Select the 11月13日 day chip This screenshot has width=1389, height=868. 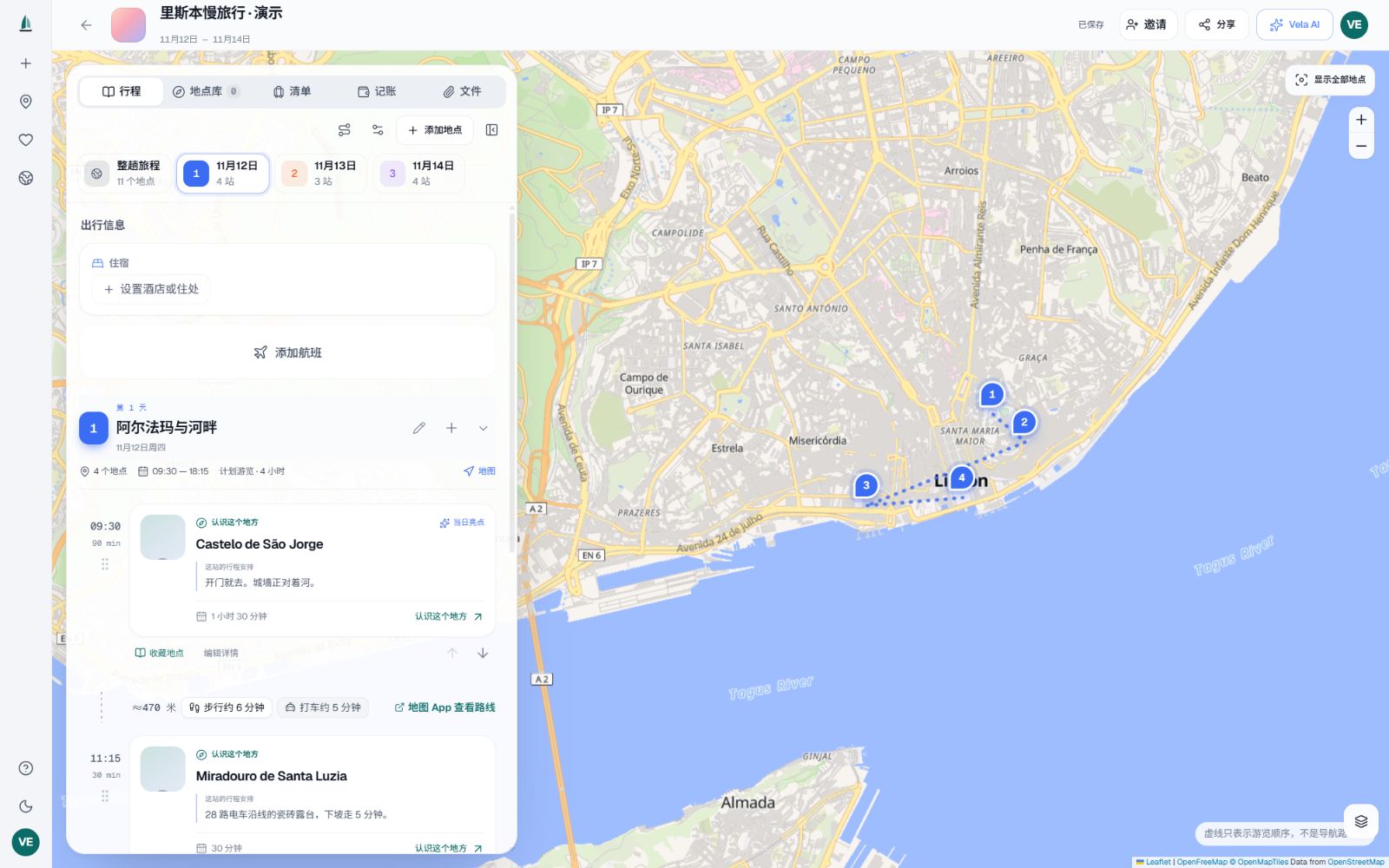click(321, 173)
